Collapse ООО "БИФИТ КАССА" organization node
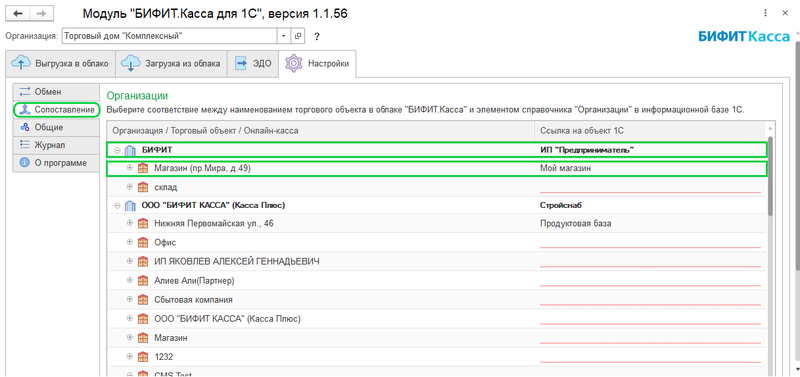The height and width of the screenshot is (377, 800). [117, 206]
